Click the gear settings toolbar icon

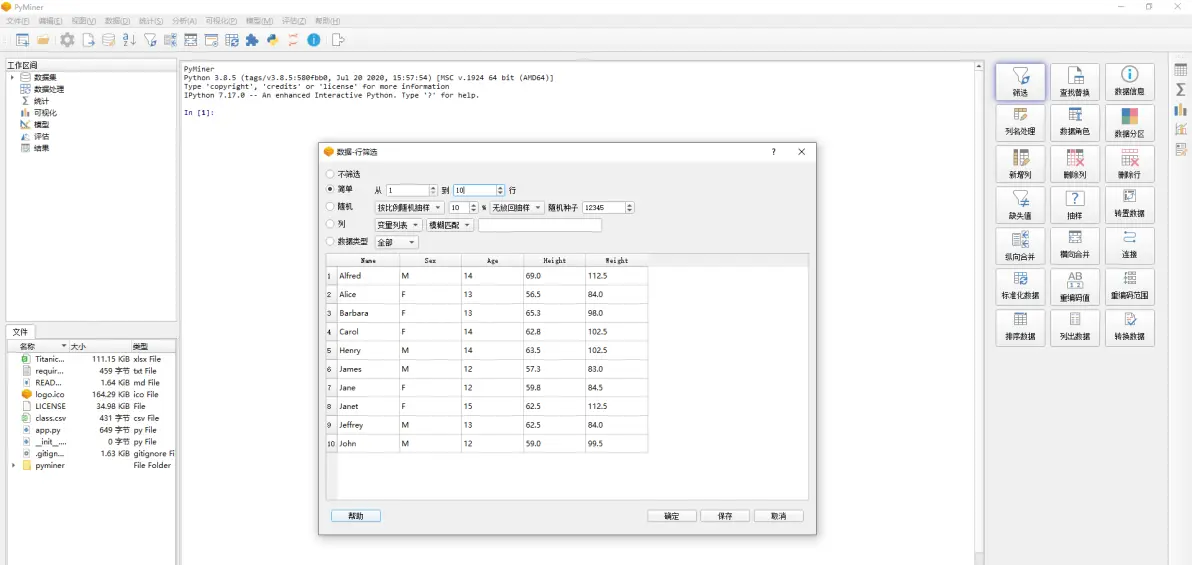click(x=68, y=40)
